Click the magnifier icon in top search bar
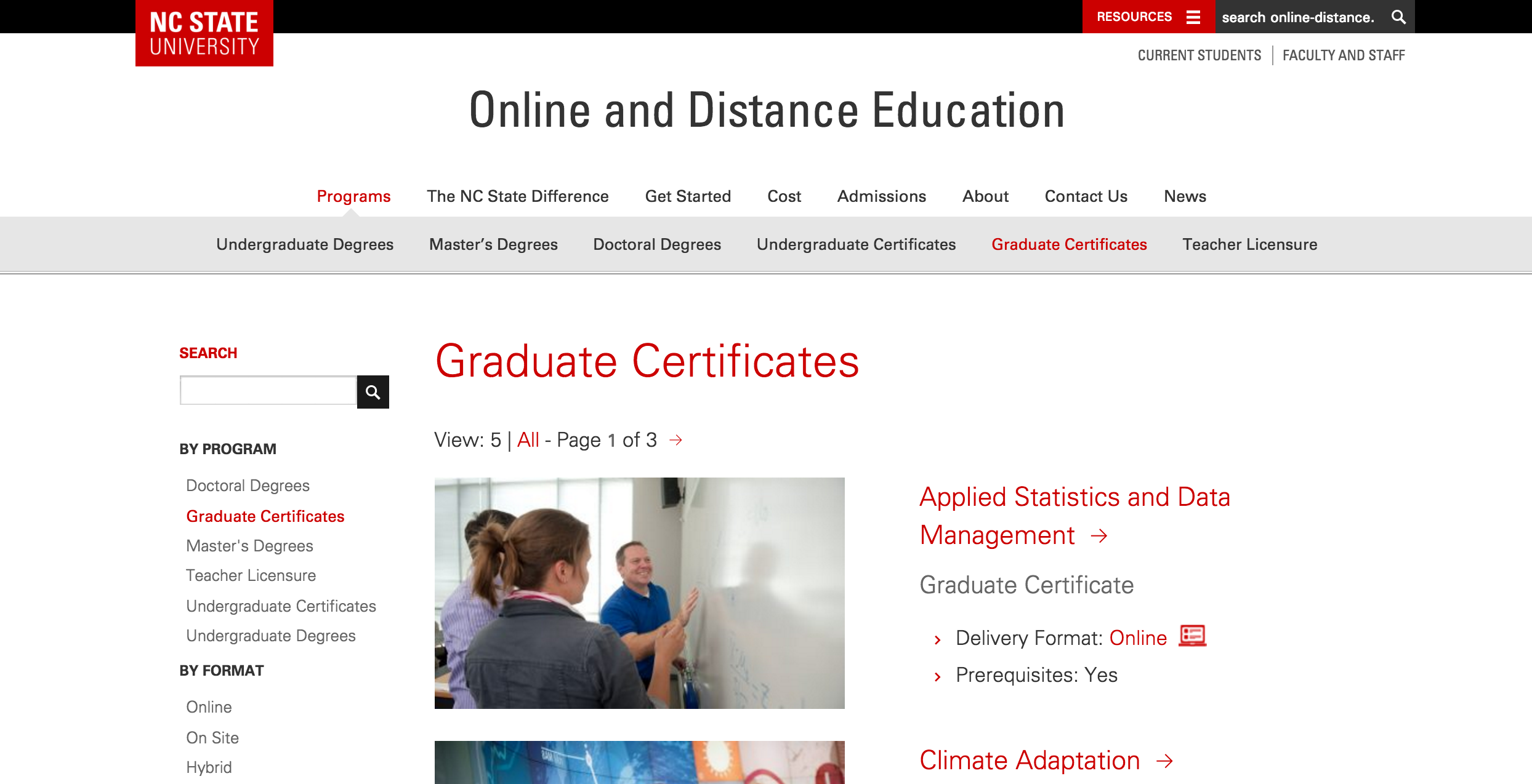This screenshot has width=1532, height=784. 1398,17
